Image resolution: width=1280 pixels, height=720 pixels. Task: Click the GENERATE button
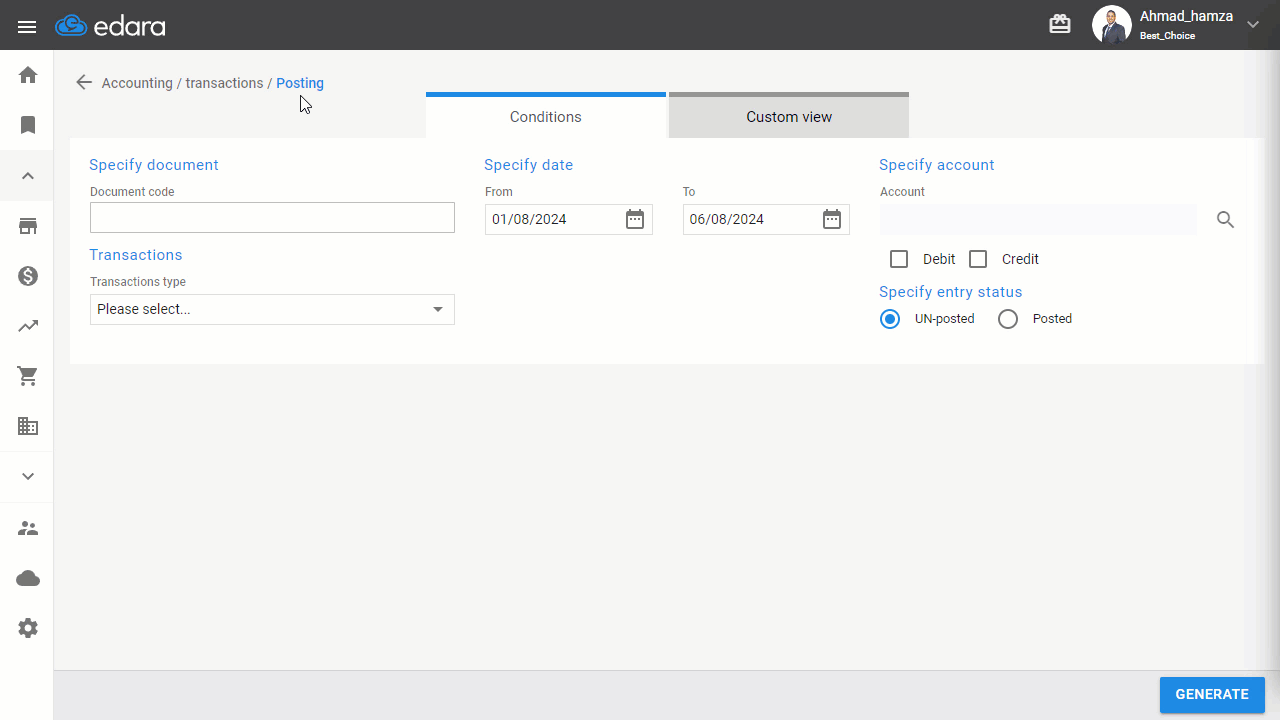(x=1212, y=695)
